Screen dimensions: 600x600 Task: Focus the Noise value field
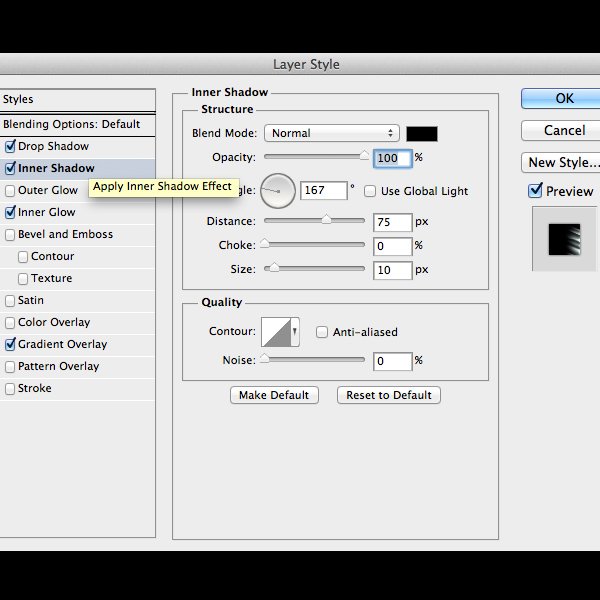393,361
